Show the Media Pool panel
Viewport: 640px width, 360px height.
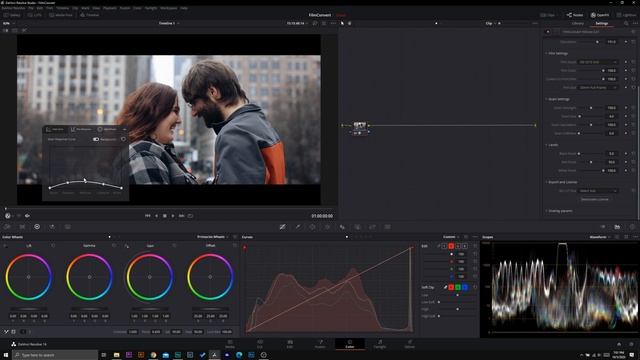coord(60,15)
